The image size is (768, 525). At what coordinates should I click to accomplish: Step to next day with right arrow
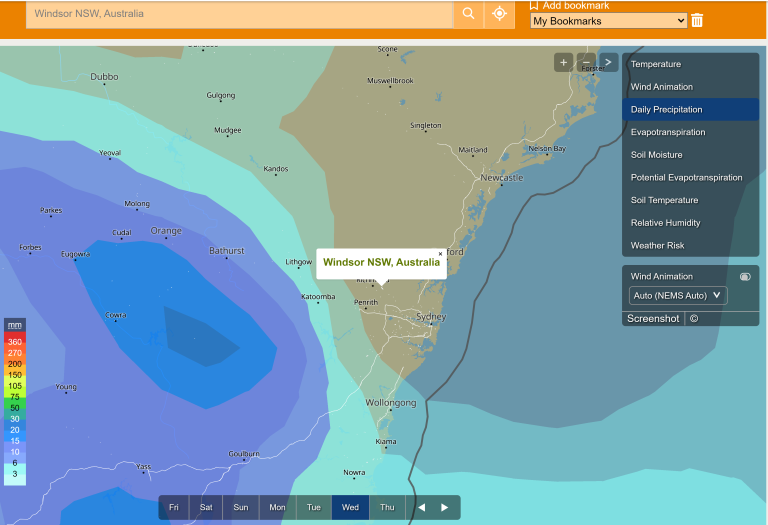point(444,507)
